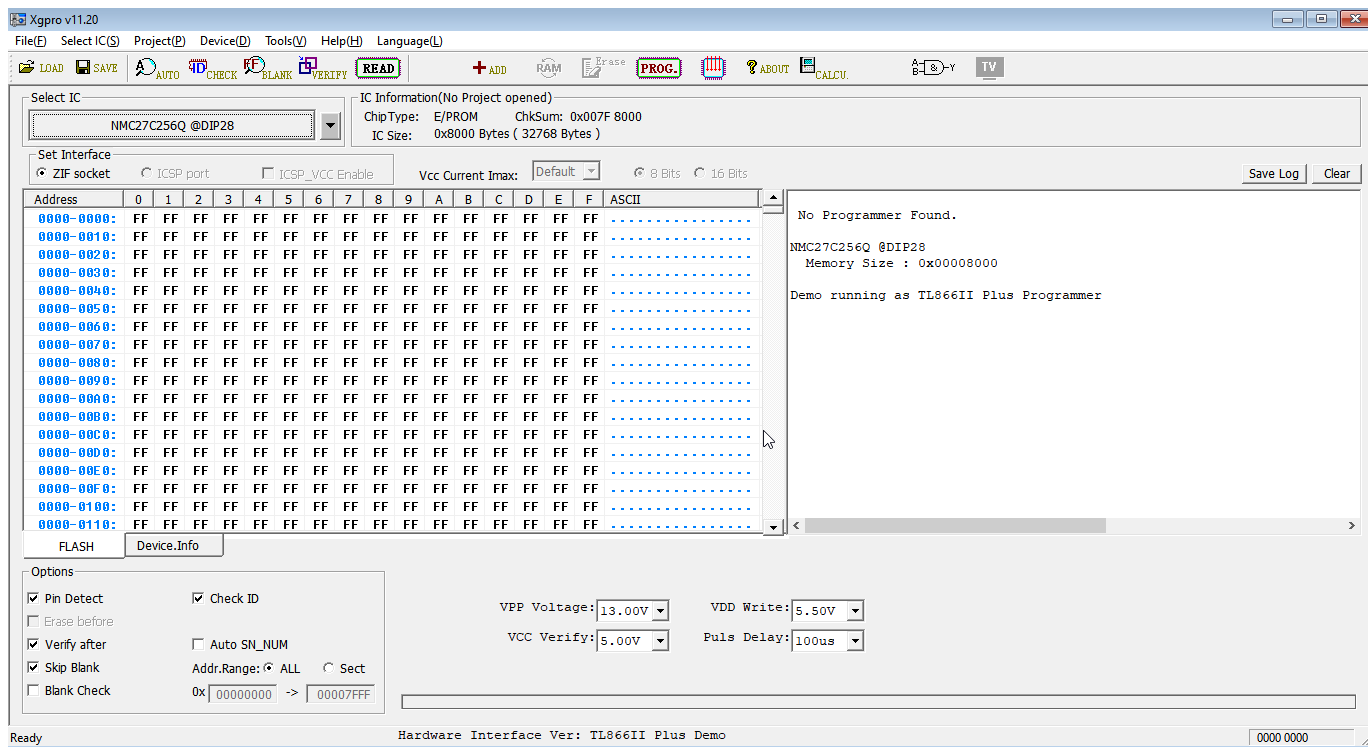Click the "No Programmer Found." log line
This screenshot has width=1368, height=747.
(x=877, y=215)
